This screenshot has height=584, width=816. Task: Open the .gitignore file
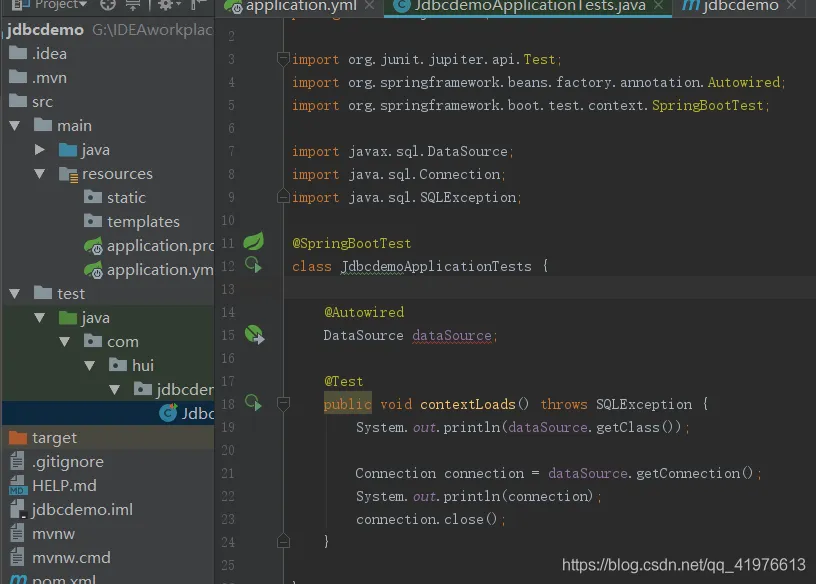point(57,462)
